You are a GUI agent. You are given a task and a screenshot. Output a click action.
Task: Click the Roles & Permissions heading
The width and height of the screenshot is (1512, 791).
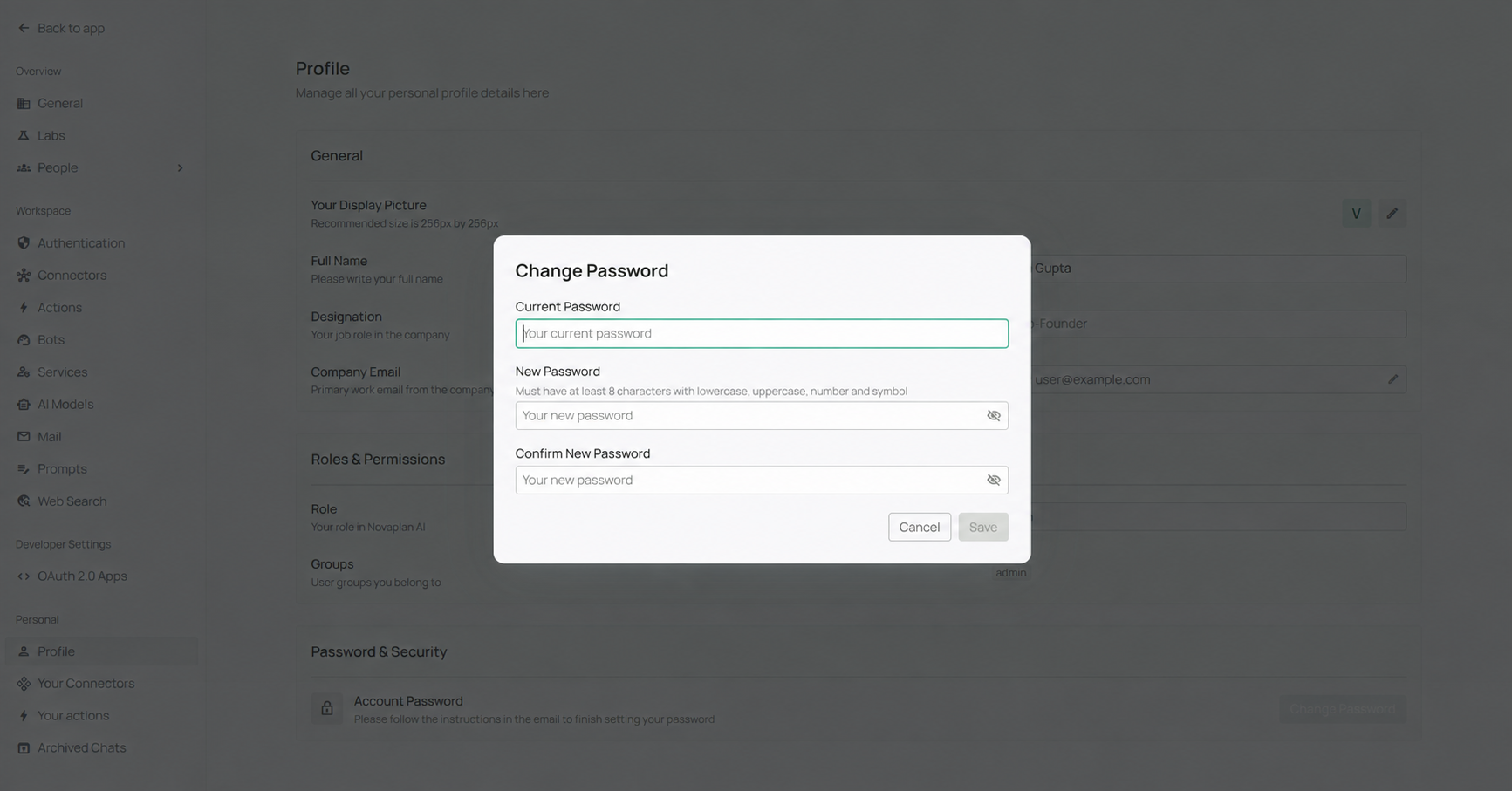(x=378, y=460)
